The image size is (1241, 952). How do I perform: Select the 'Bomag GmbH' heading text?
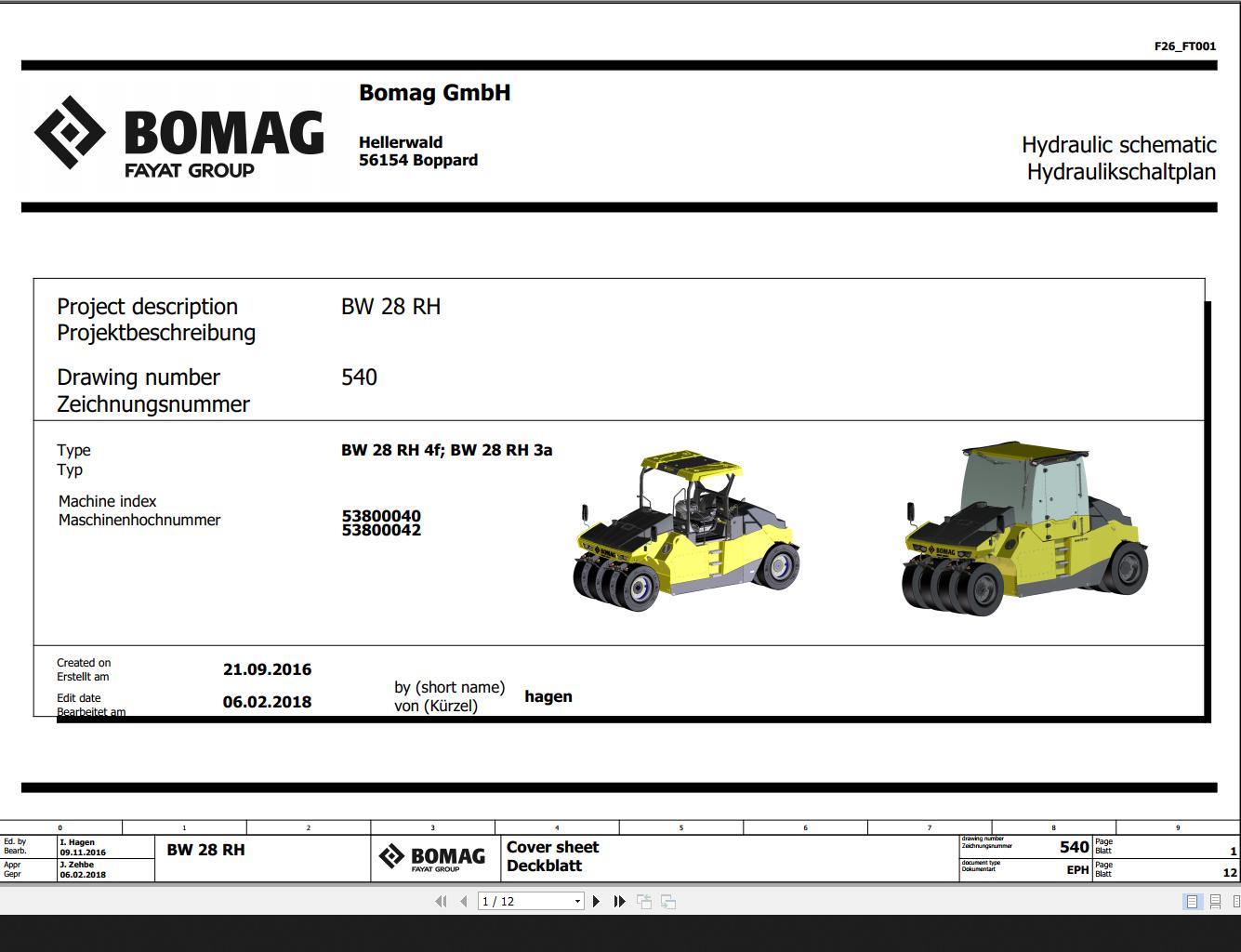click(x=435, y=93)
